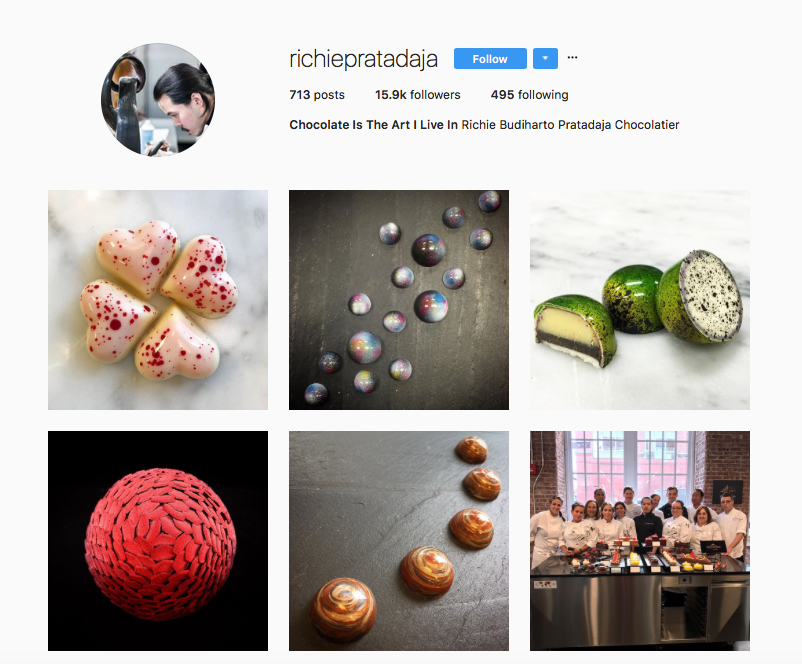
Task: Click the bio text 'Chocolate Is The Art I Live In'
Action: tap(373, 125)
